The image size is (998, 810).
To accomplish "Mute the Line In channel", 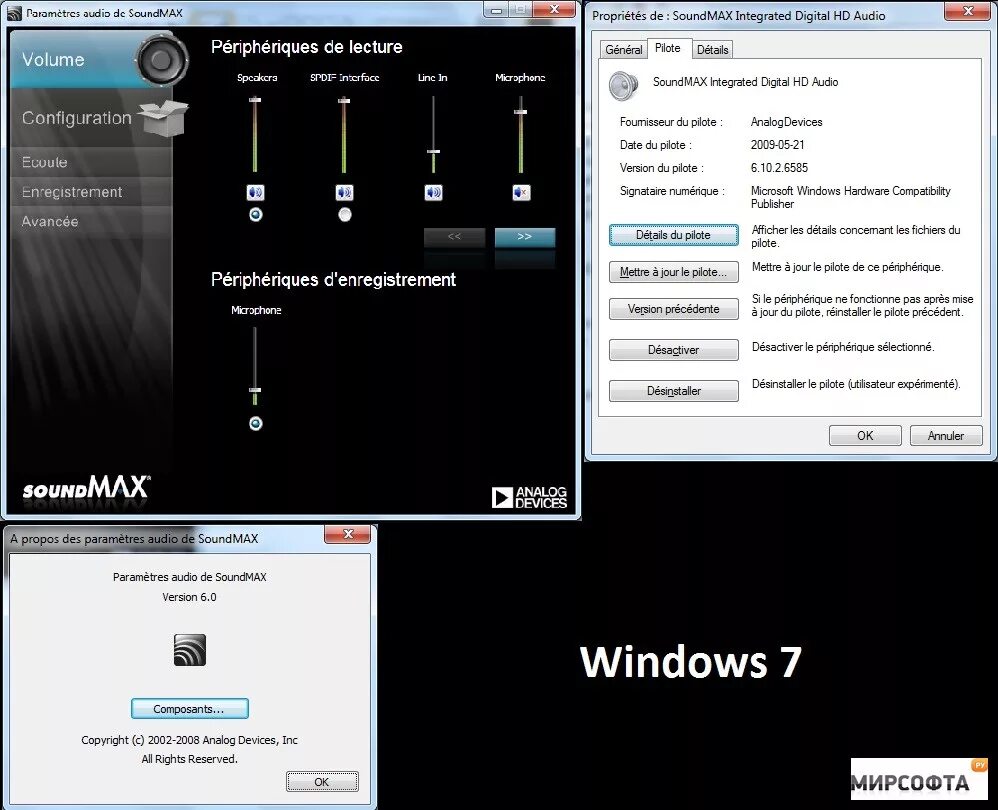I will [433, 192].
